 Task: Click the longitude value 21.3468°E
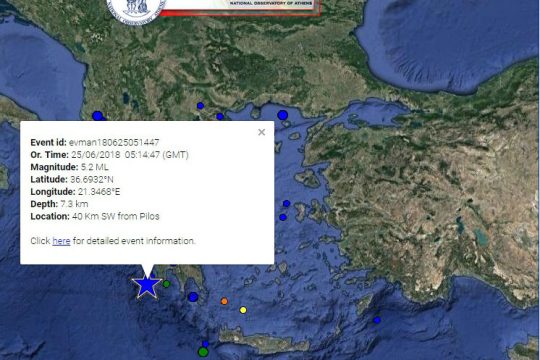tap(99, 192)
